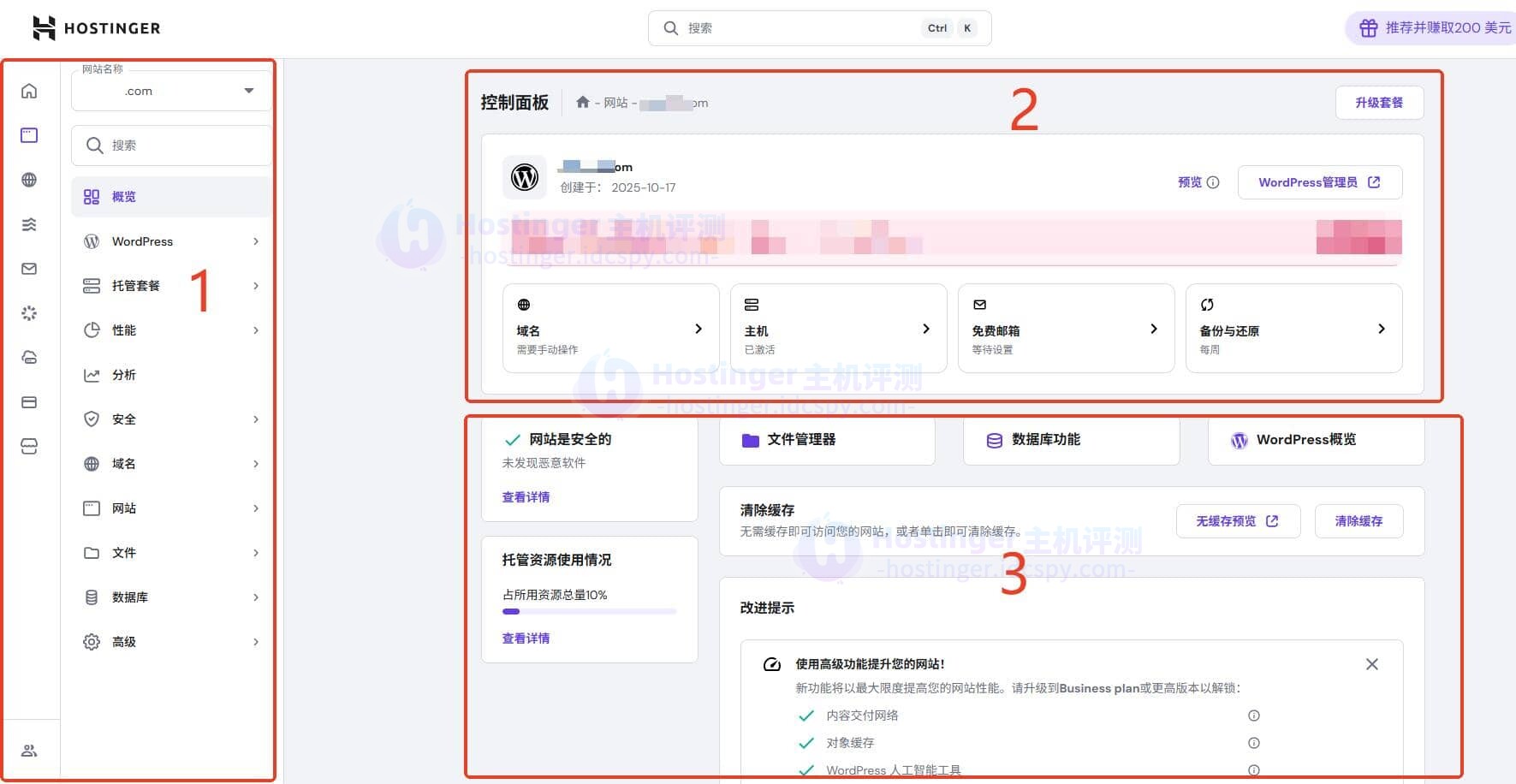Open 分析 in the sidebar menu

[171, 375]
